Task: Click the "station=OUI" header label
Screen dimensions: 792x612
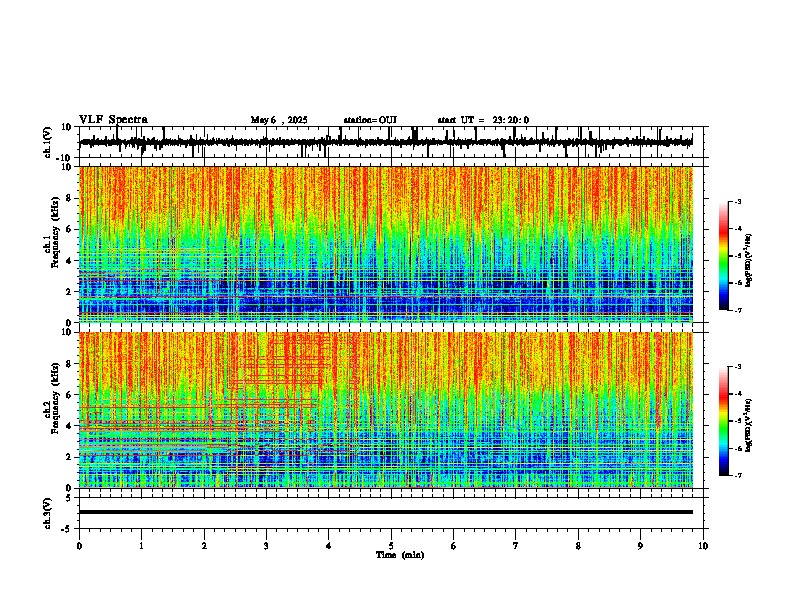Action: pos(370,120)
